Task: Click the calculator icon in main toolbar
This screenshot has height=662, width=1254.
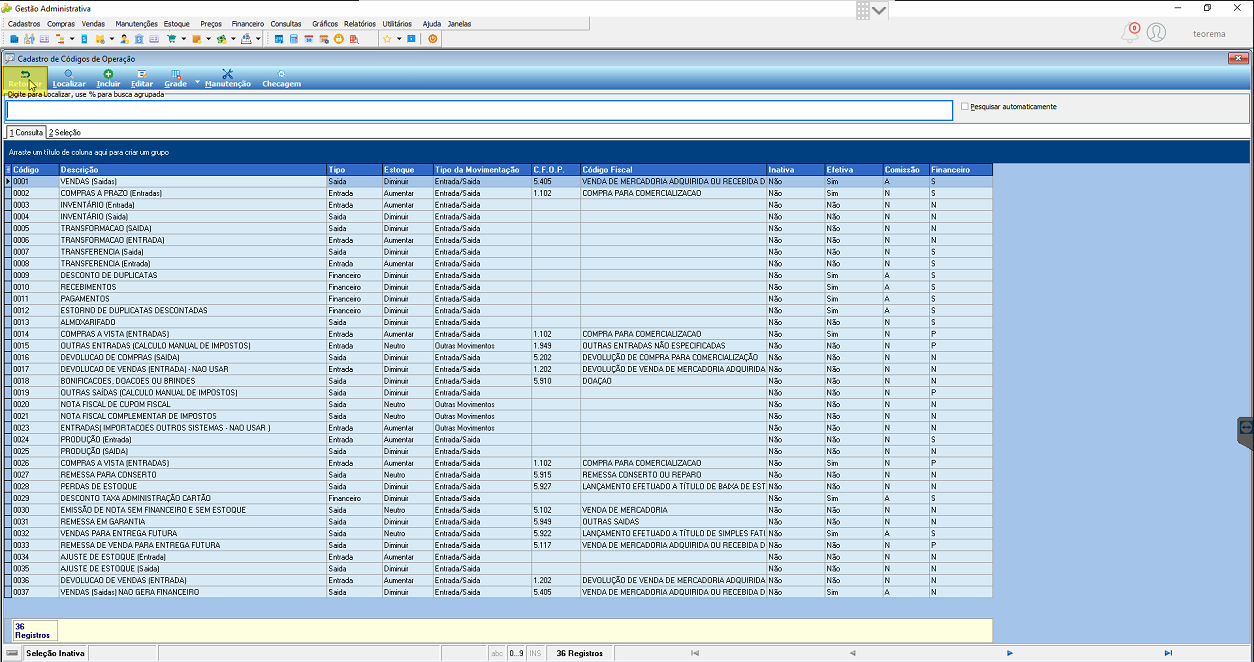Action: 294,39
